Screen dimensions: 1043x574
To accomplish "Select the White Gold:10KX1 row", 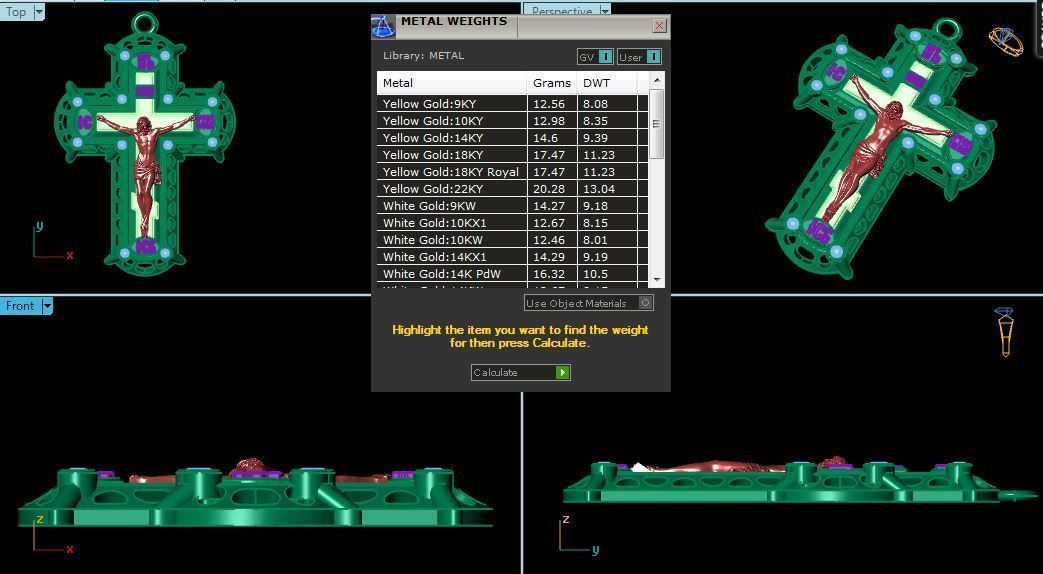I will (512, 223).
